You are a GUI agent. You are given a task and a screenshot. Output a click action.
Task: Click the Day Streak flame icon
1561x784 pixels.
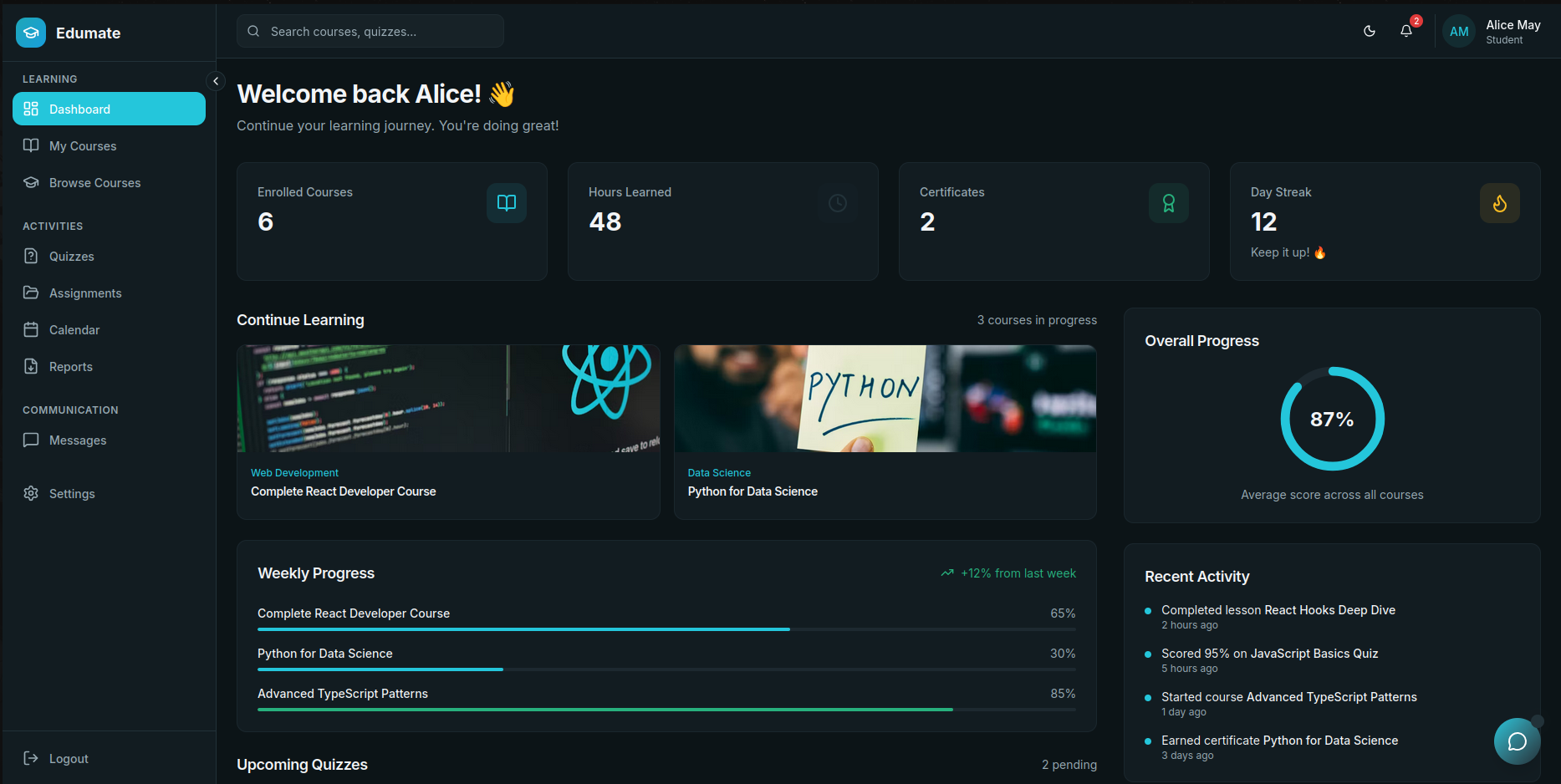click(1500, 203)
